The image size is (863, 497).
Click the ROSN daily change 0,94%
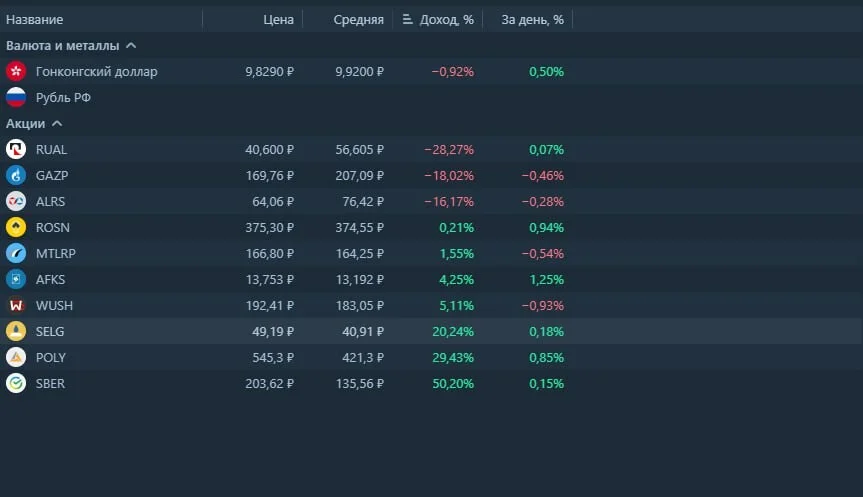pyautogui.click(x=547, y=227)
